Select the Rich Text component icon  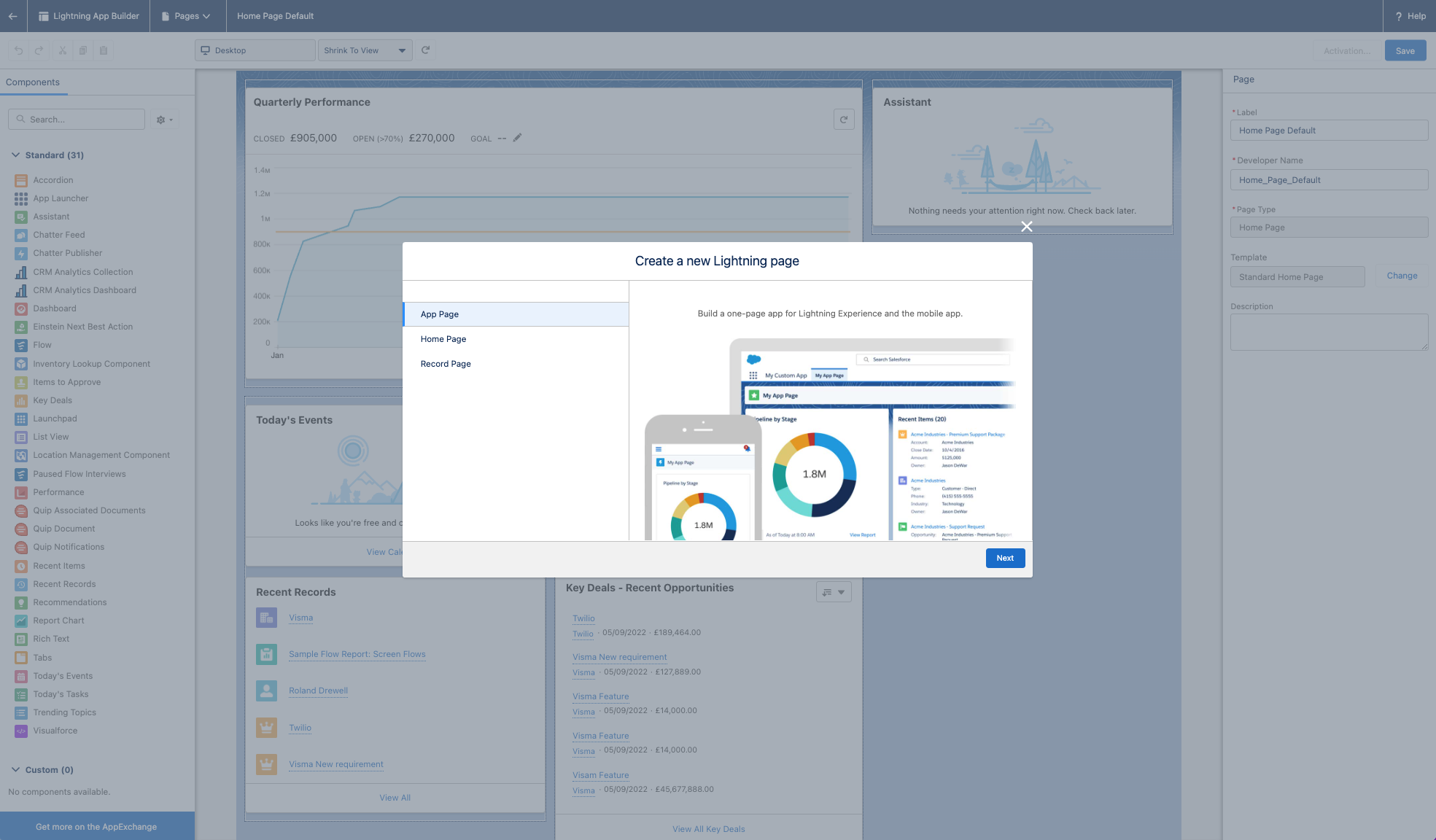[21, 639]
